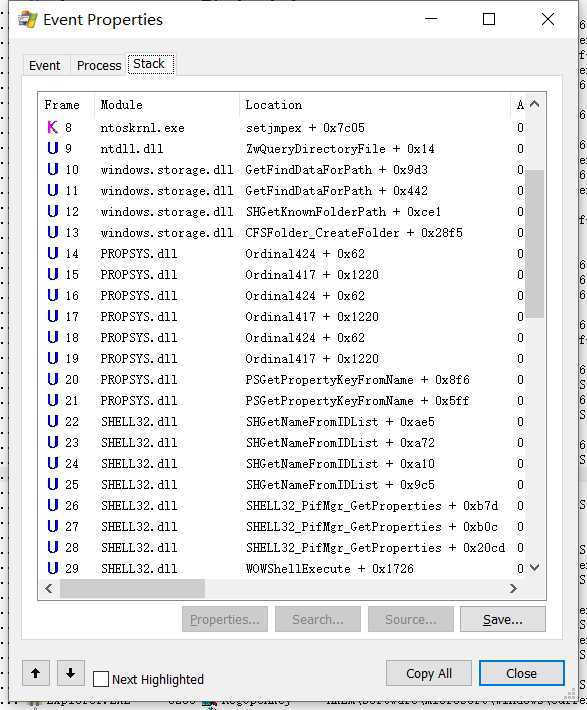
Task: Select 'CFSFolder_CreateFolder + 0x28f5' location
Action: coord(354,233)
